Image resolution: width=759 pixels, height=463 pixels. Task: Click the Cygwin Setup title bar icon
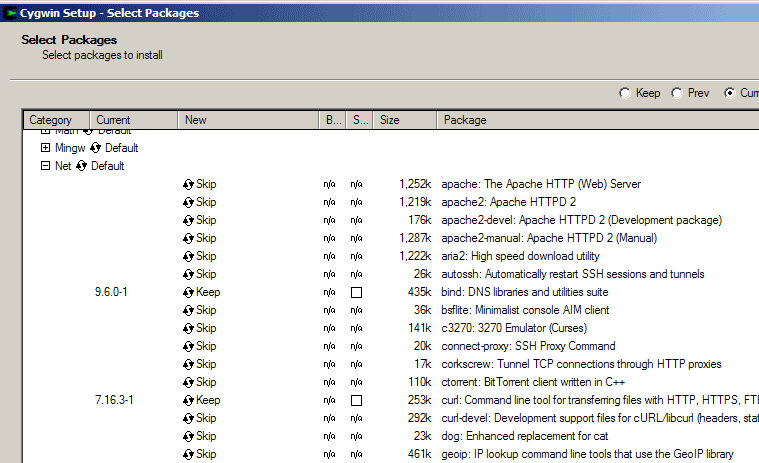click(x=10, y=13)
